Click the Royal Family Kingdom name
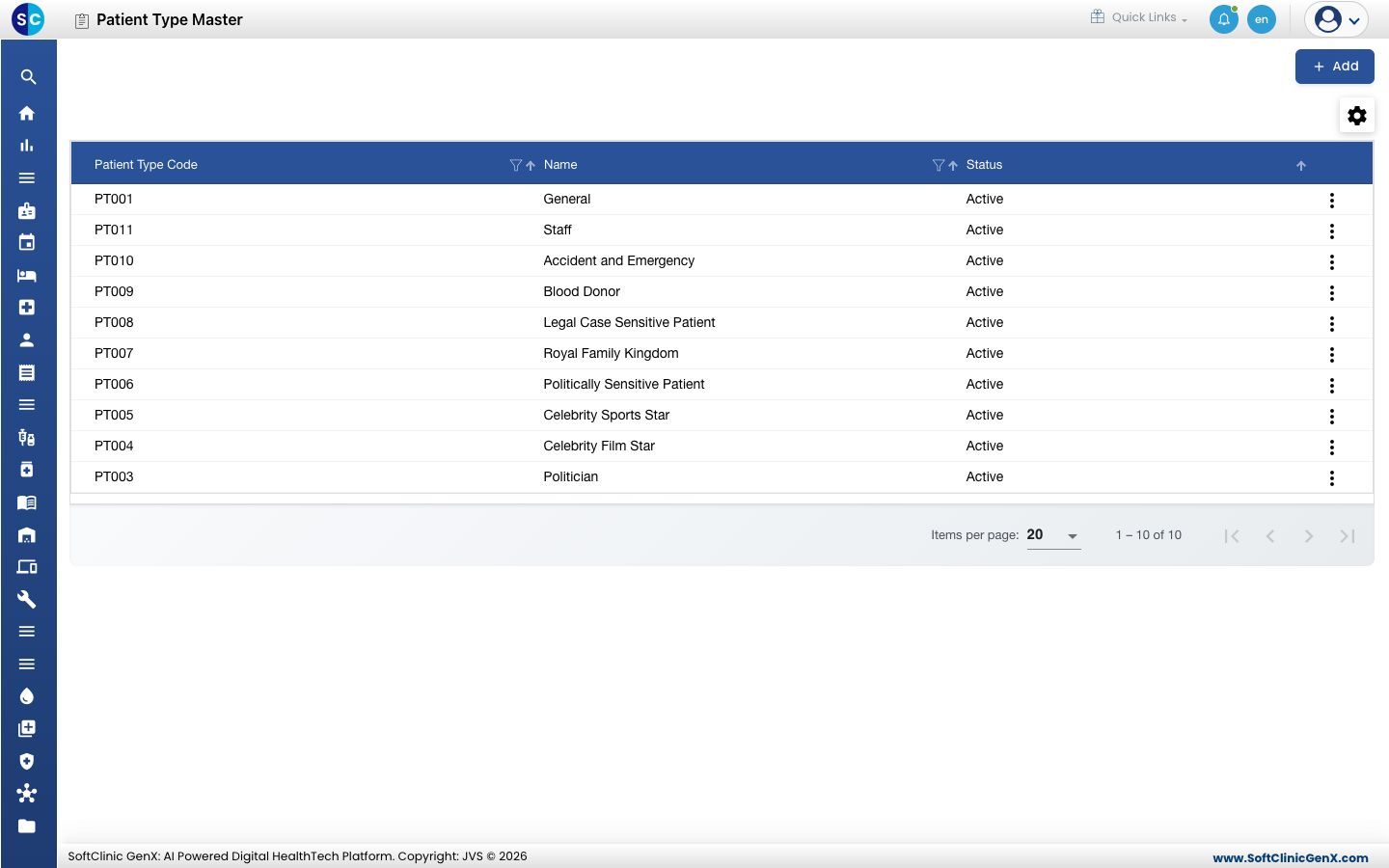 pyautogui.click(x=612, y=353)
